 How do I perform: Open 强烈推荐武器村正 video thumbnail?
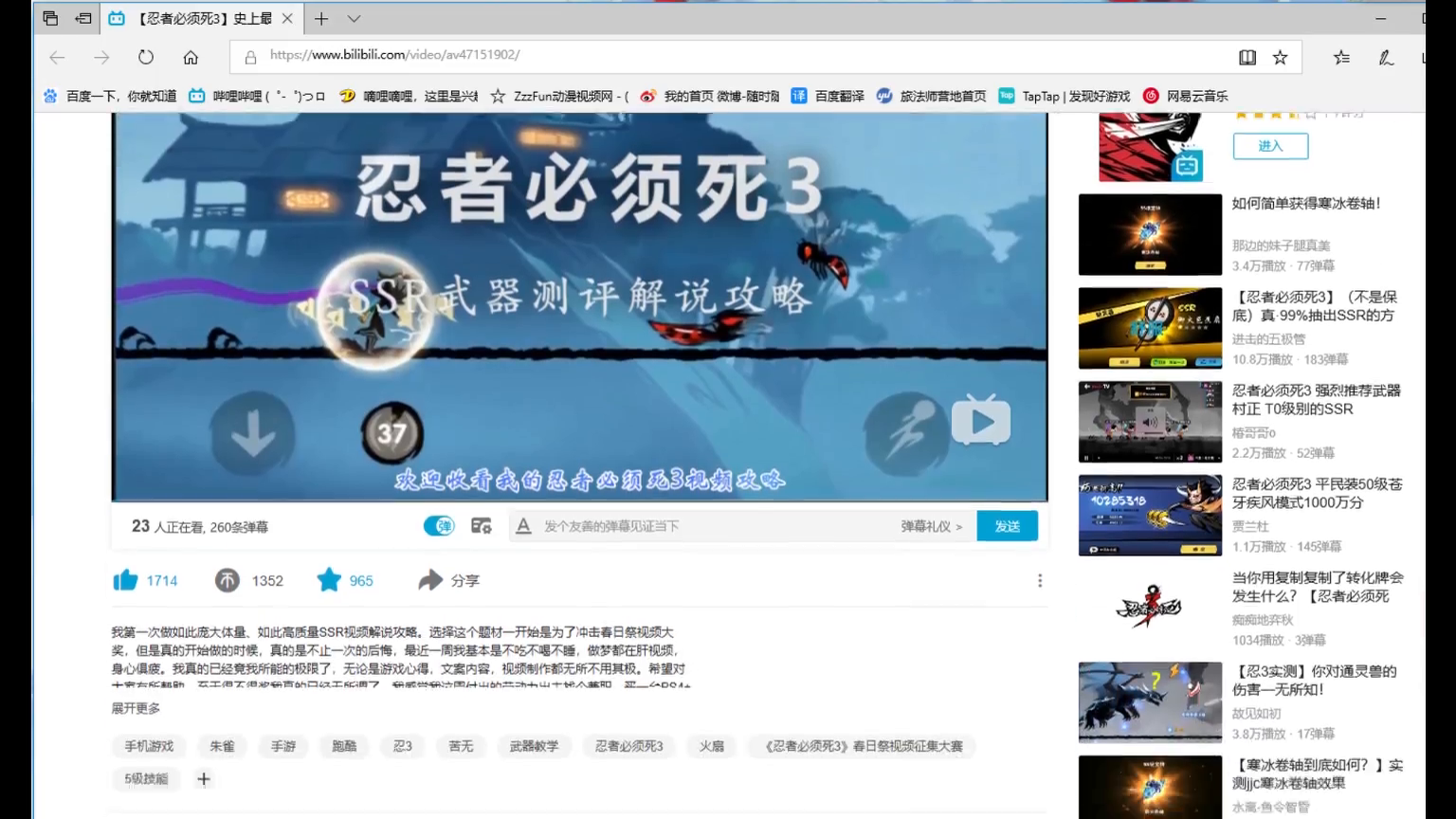coord(1150,422)
